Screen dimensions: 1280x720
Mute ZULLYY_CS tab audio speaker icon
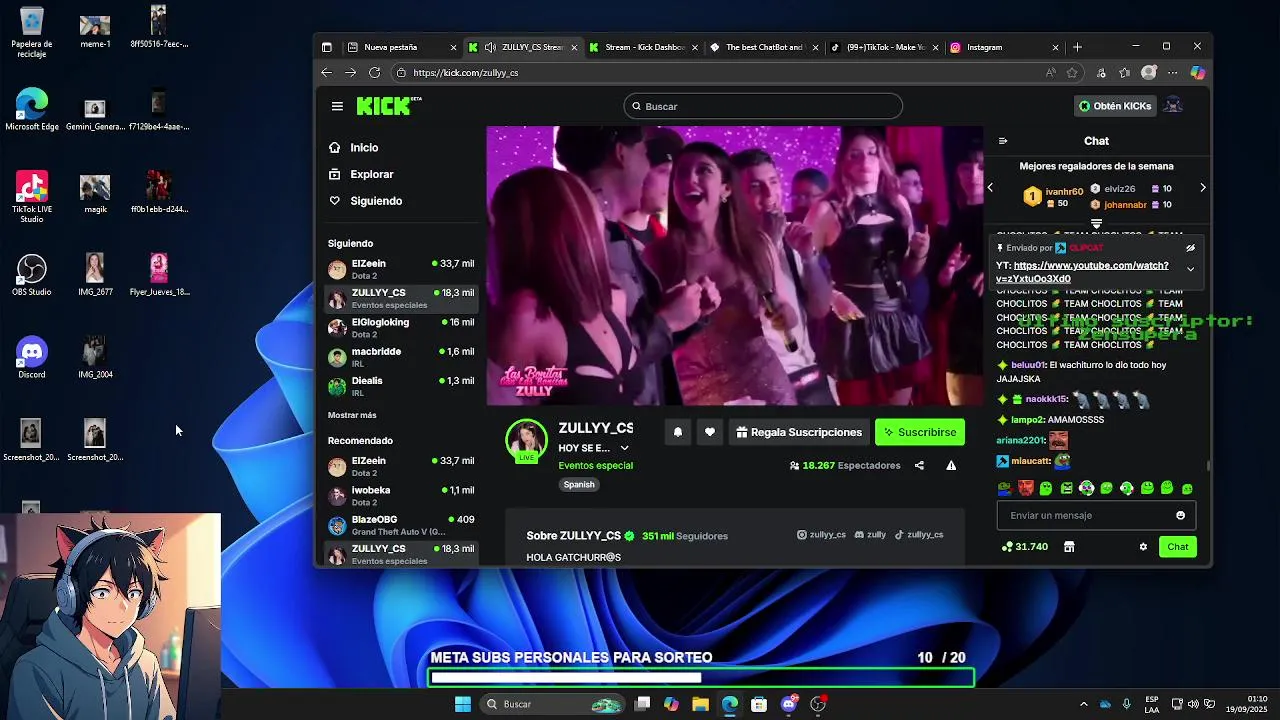490,47
